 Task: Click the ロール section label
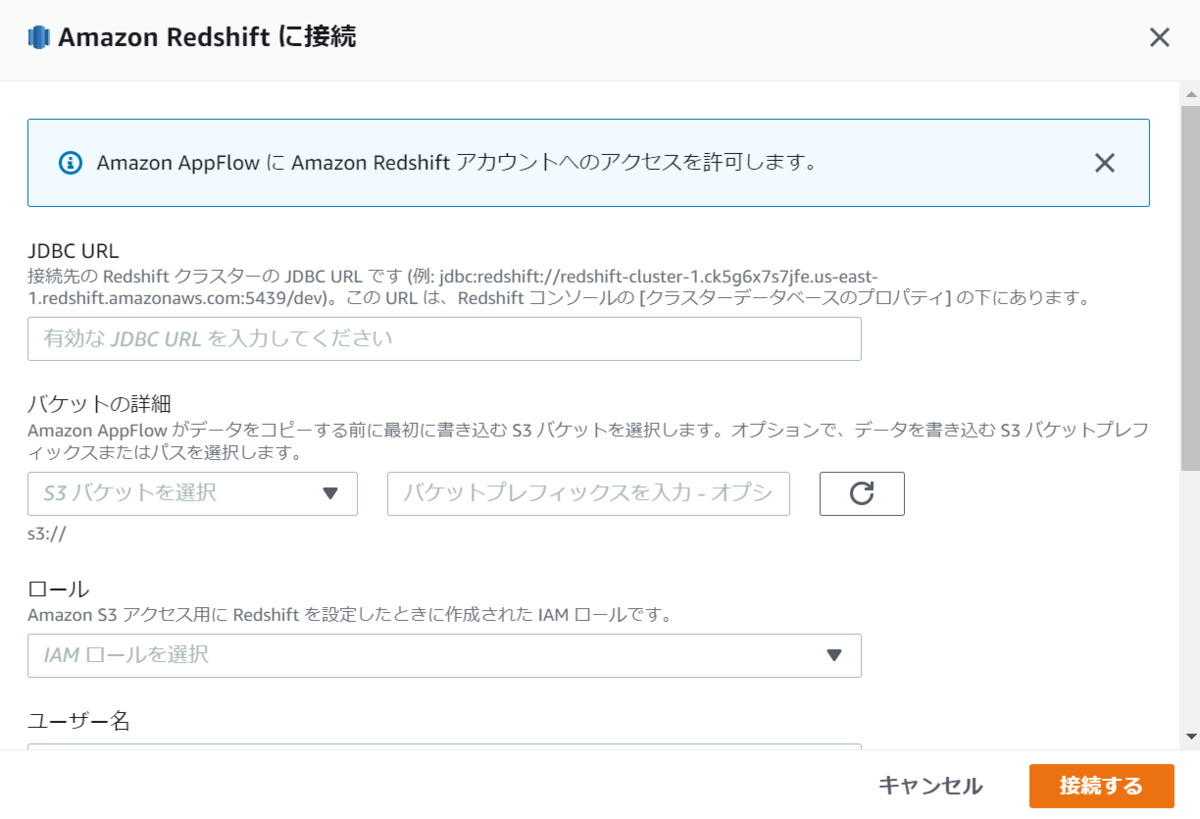click(58, 589)
